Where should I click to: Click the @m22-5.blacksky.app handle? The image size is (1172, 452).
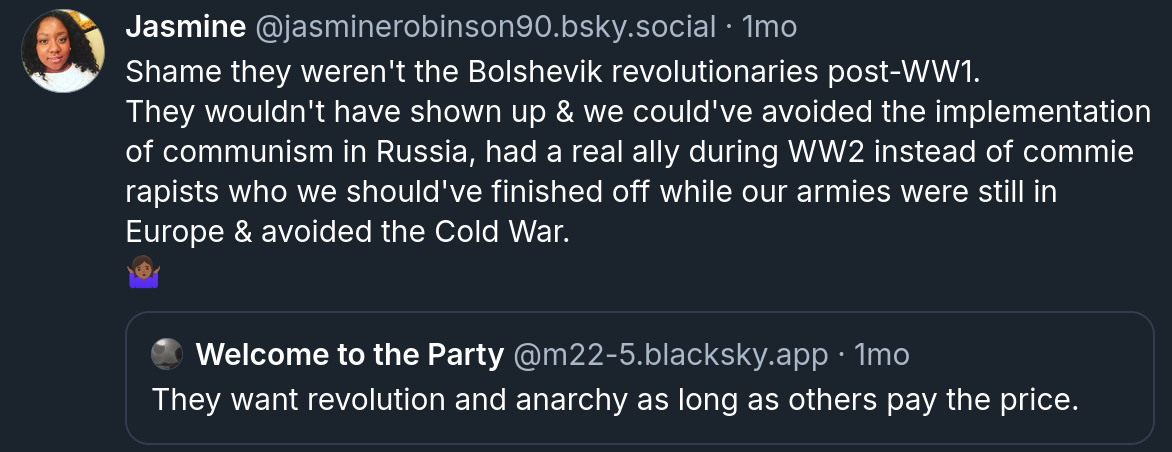(x=670, y=354)
